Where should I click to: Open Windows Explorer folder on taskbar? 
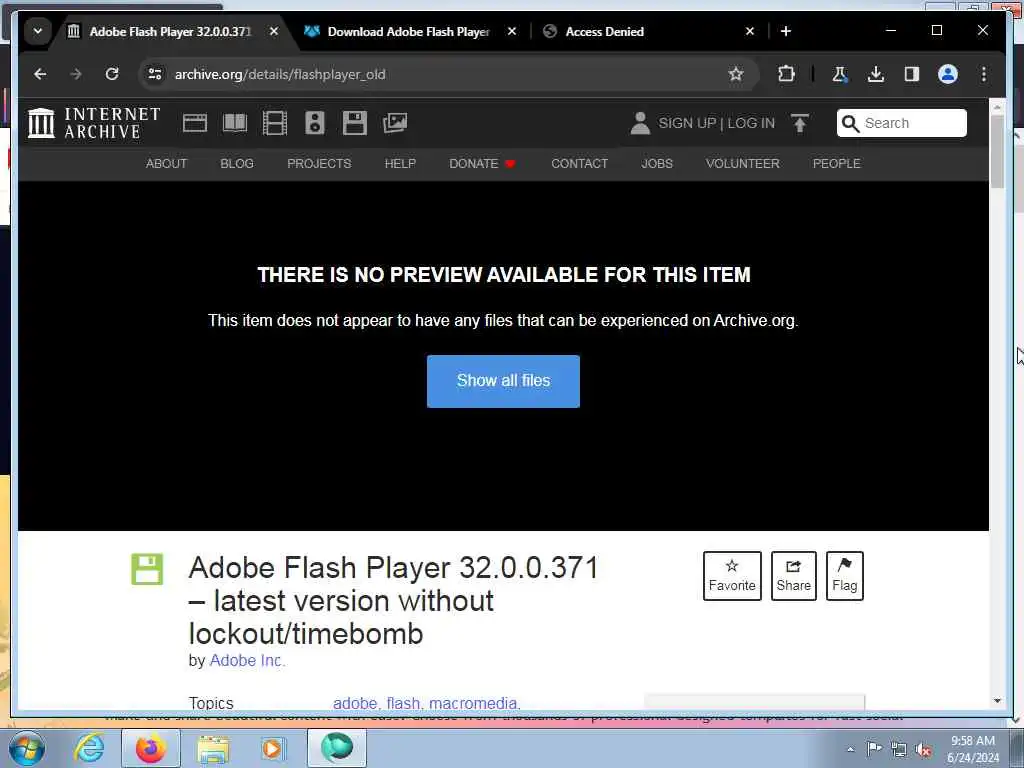(x=213, y=748)
